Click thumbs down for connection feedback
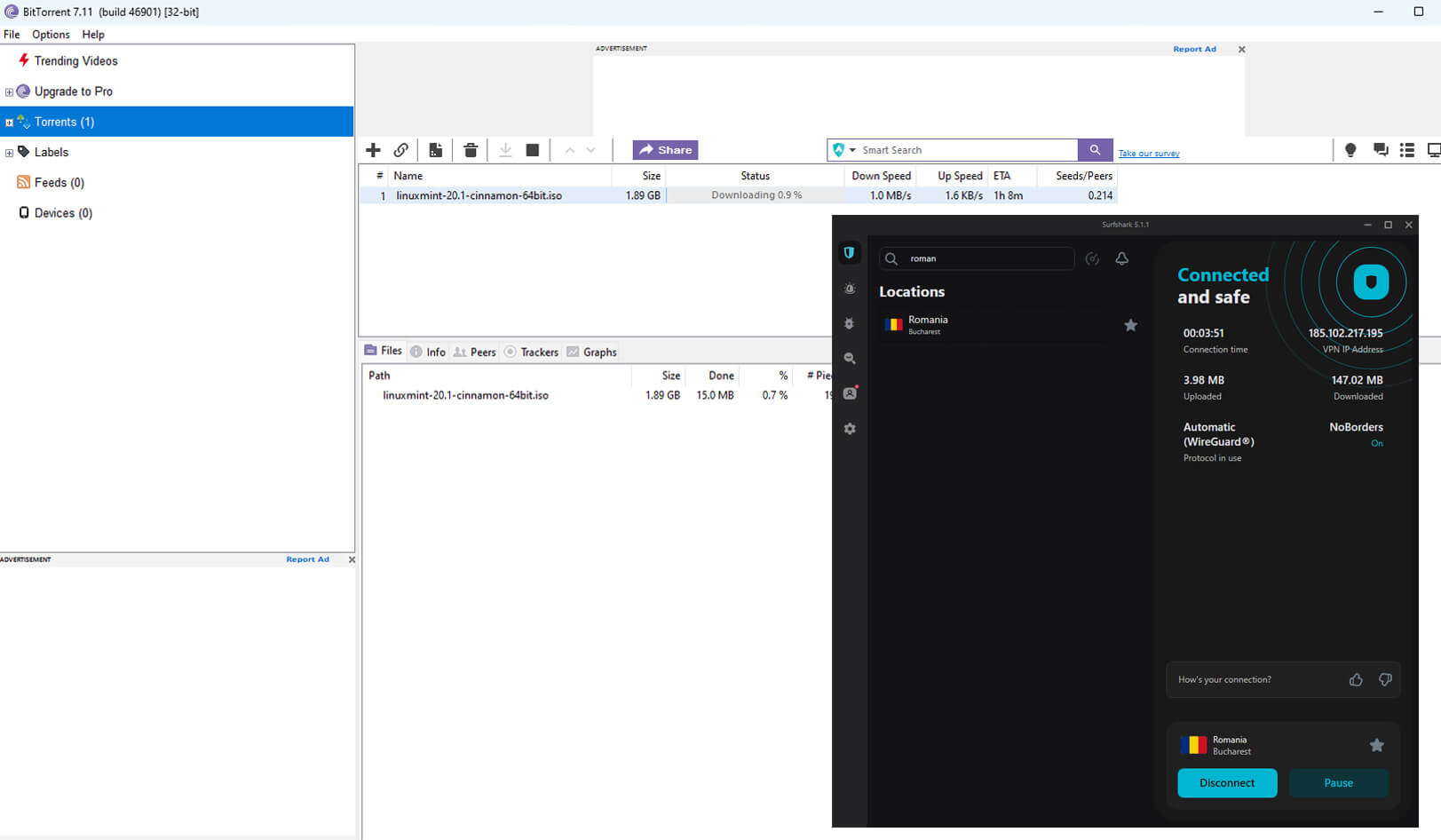1441x840 pixels. 1385,680
